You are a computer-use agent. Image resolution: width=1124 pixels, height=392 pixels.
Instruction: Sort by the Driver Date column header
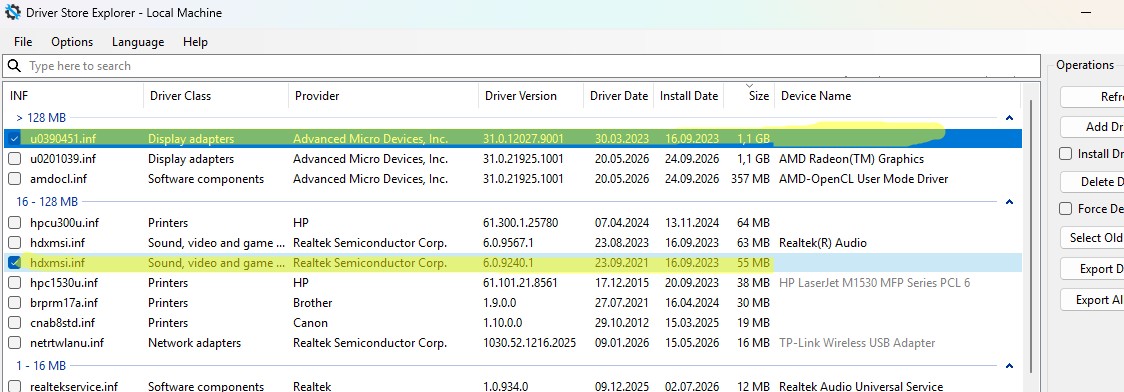click(619, 95)
